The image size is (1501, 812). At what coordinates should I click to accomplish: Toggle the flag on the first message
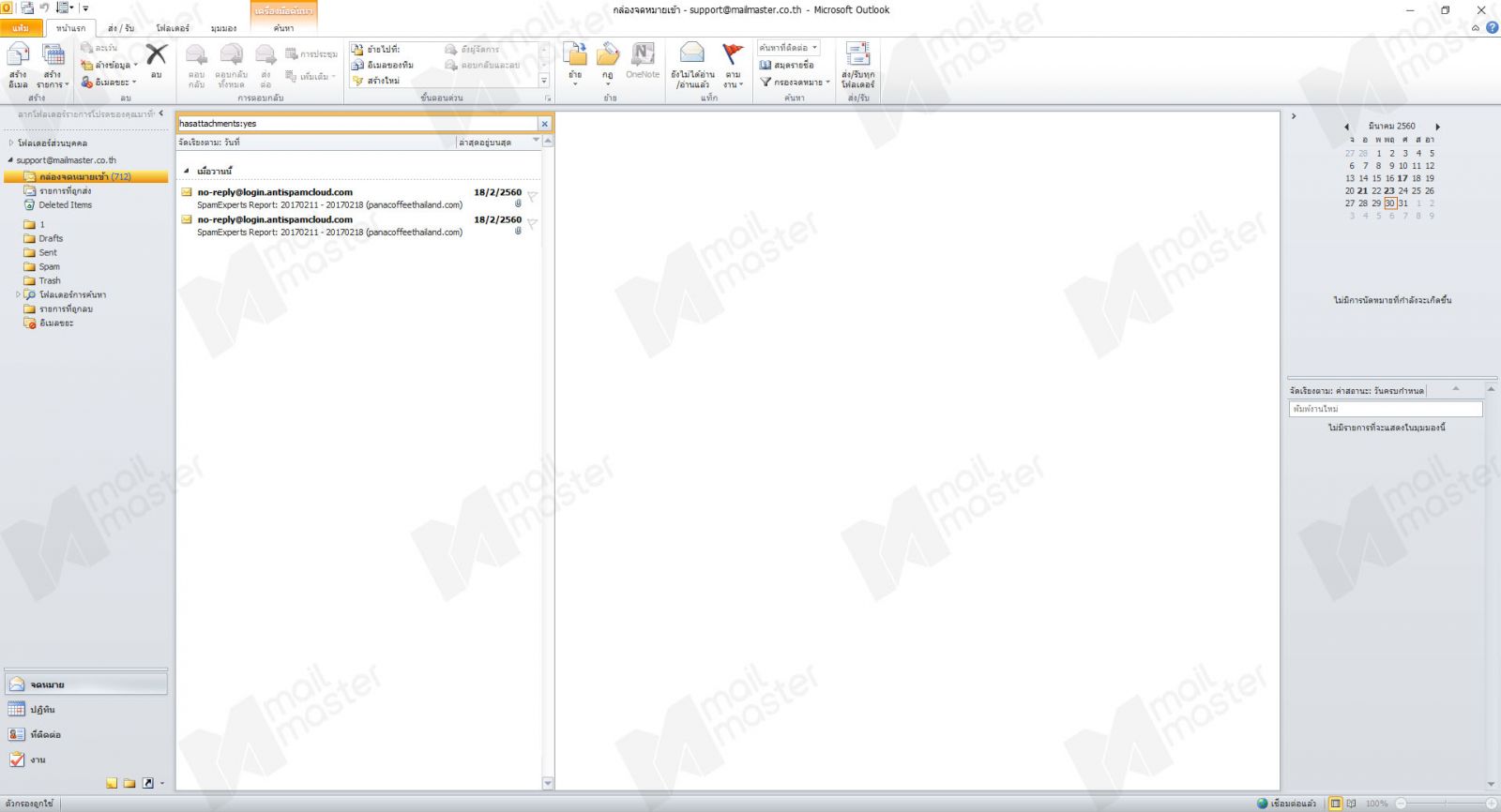[x=532, y=197]
